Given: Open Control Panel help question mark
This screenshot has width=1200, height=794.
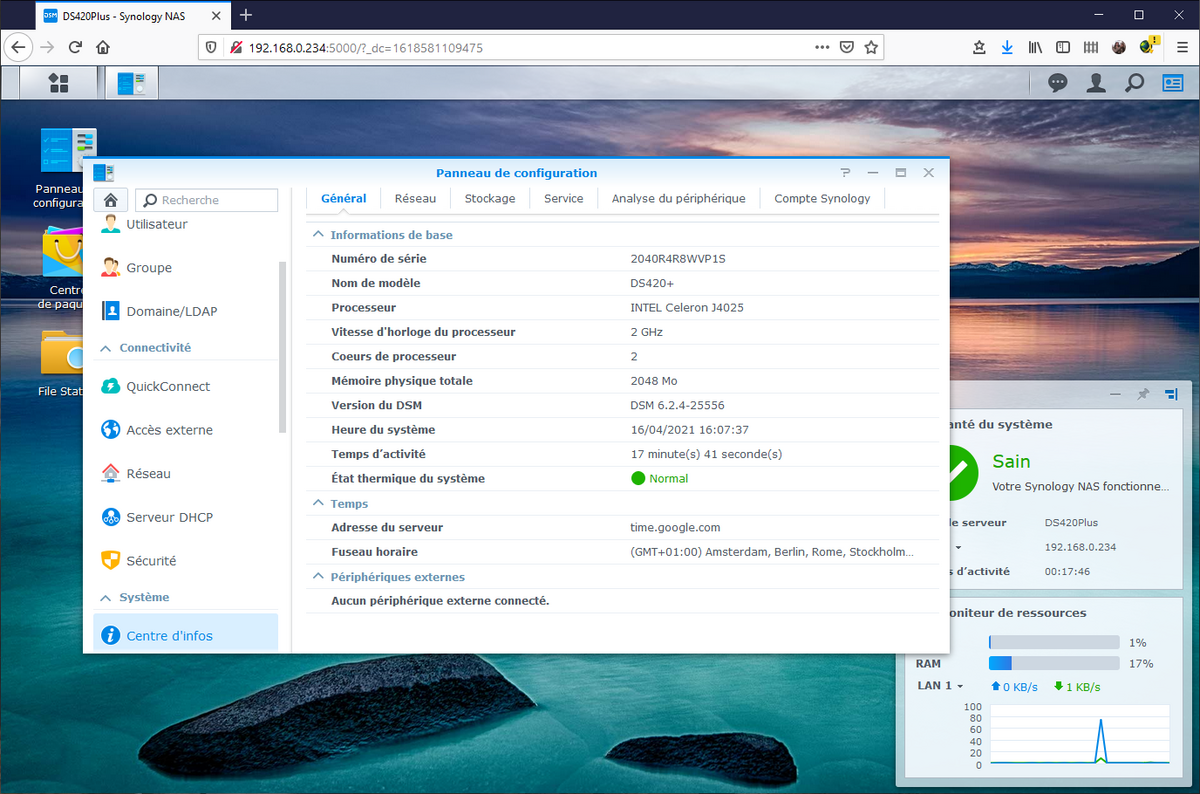Looking at the screenshot, I should 845,173.
